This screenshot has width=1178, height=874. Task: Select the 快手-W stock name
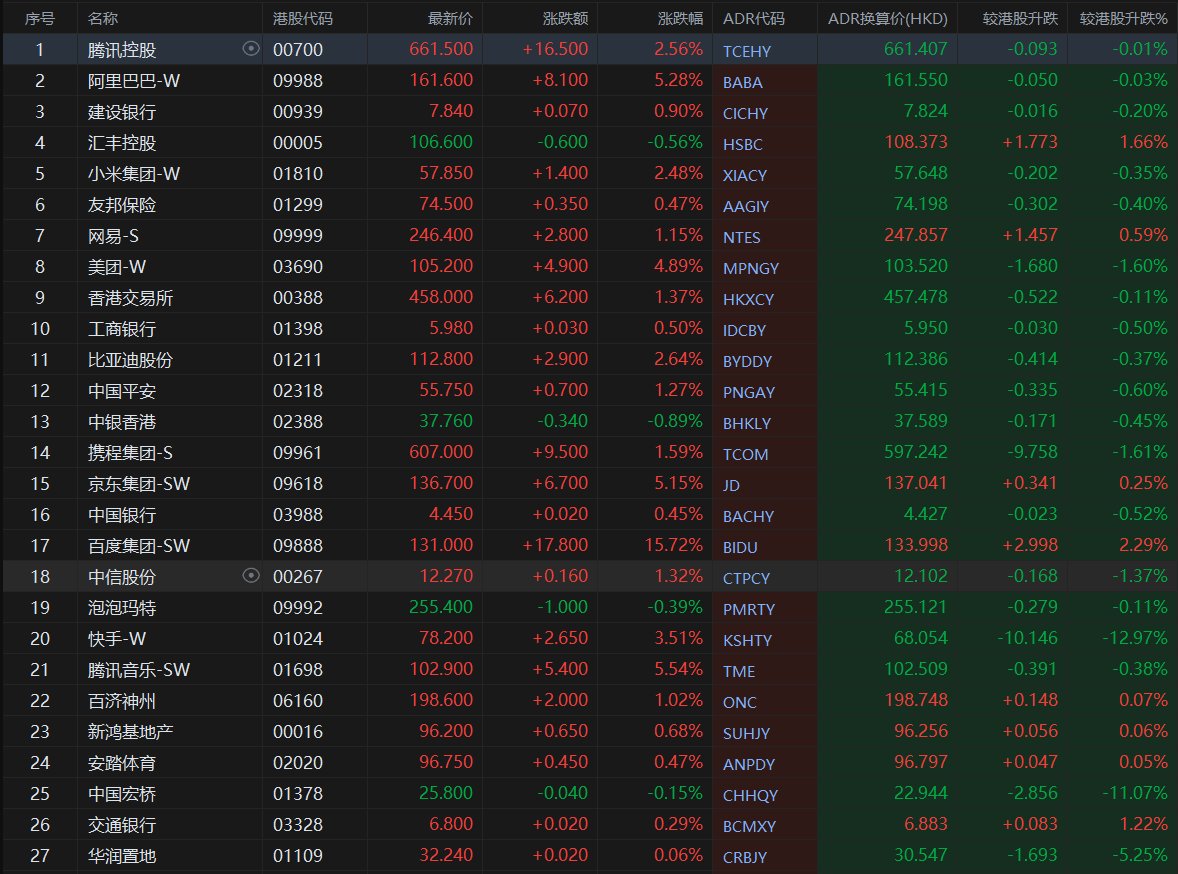click(117, 638)
